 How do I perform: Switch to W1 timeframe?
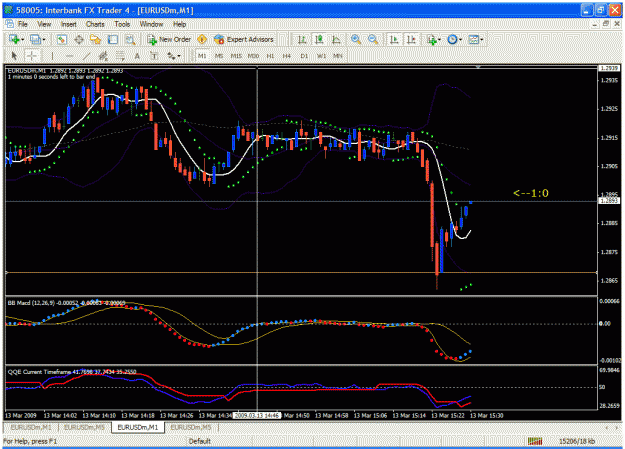coord(321,56)
